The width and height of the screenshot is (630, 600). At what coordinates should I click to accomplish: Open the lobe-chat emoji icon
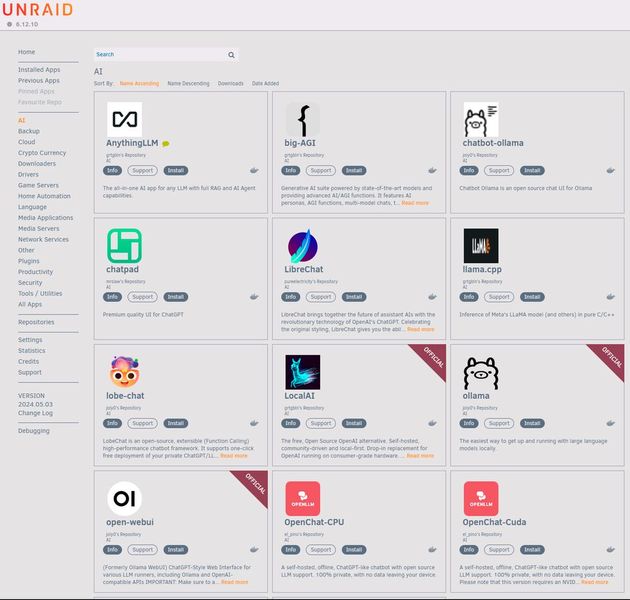pyautogui.click(x=125, y=372)
